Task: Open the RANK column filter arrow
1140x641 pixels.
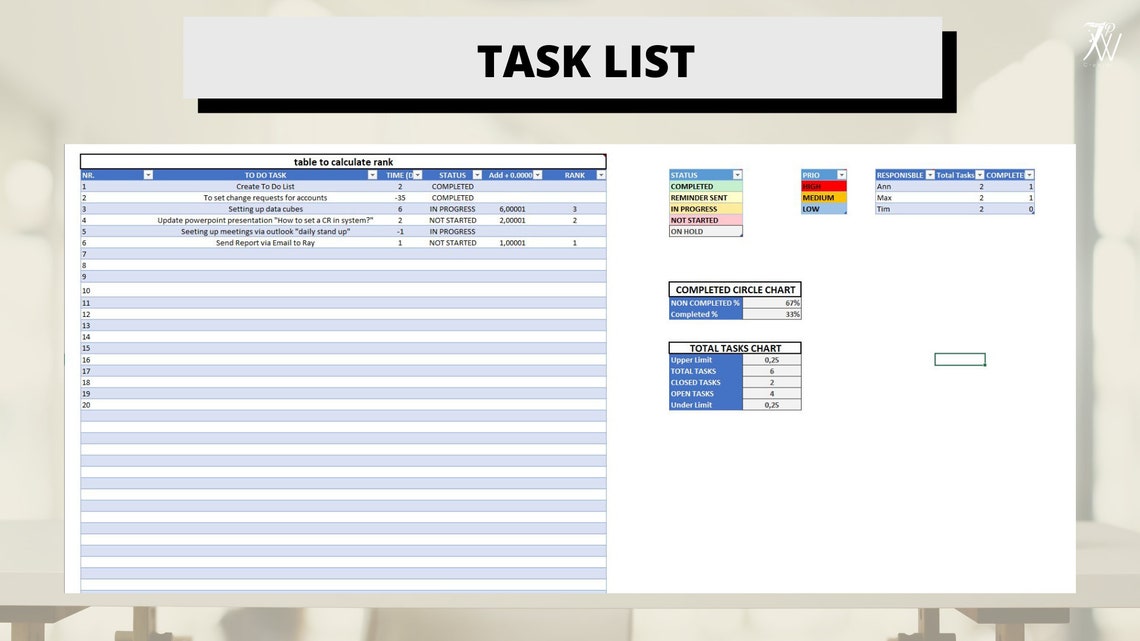Action: tap(601, 175)
